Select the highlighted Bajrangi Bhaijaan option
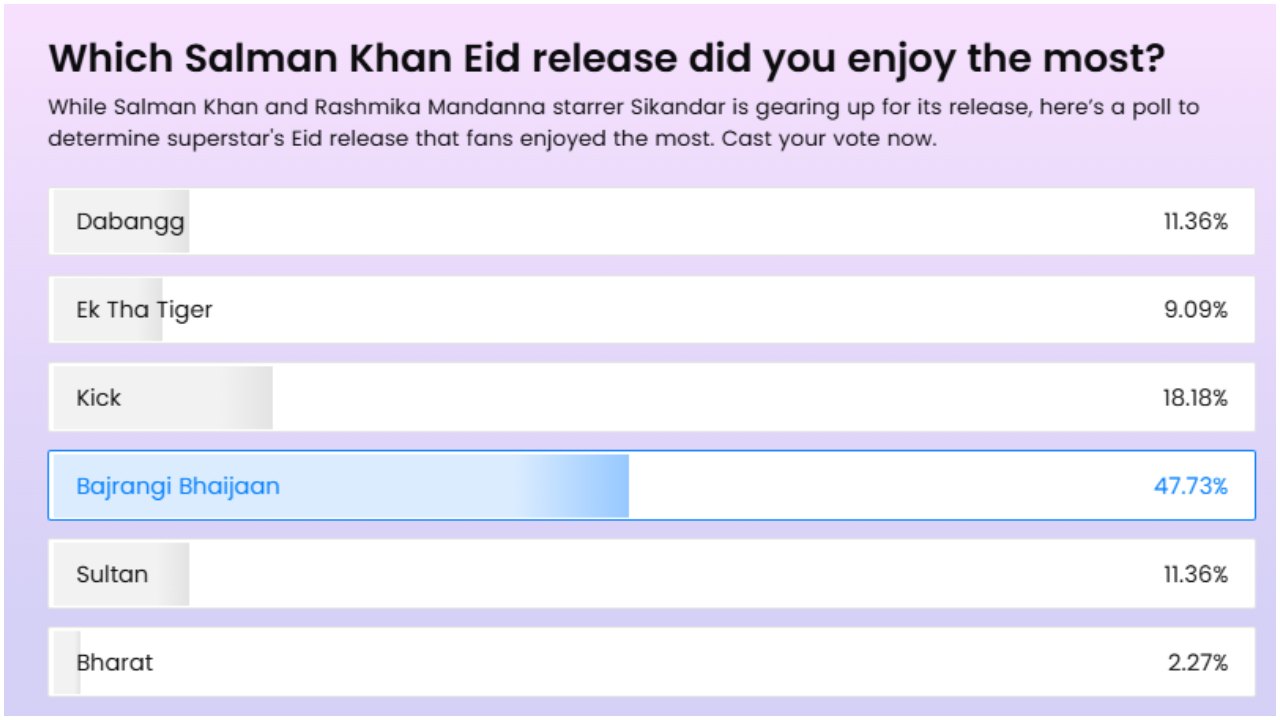 point(652,486)
